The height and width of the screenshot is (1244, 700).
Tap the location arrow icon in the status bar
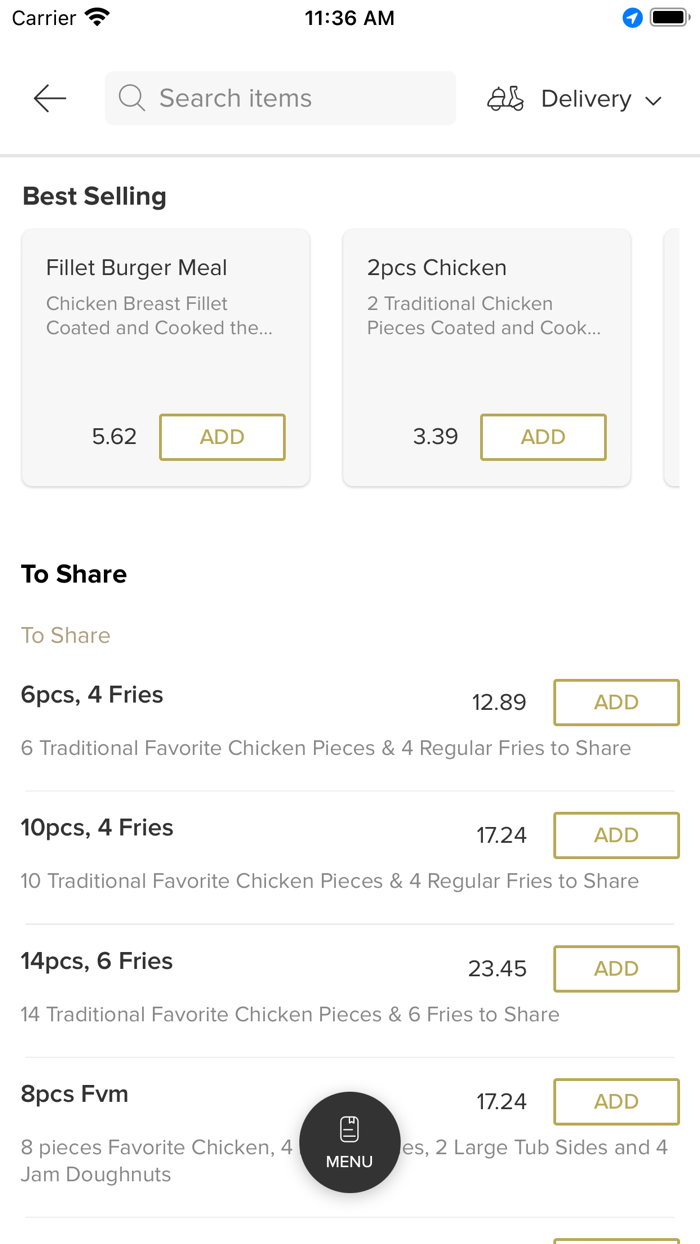point(631,16)
